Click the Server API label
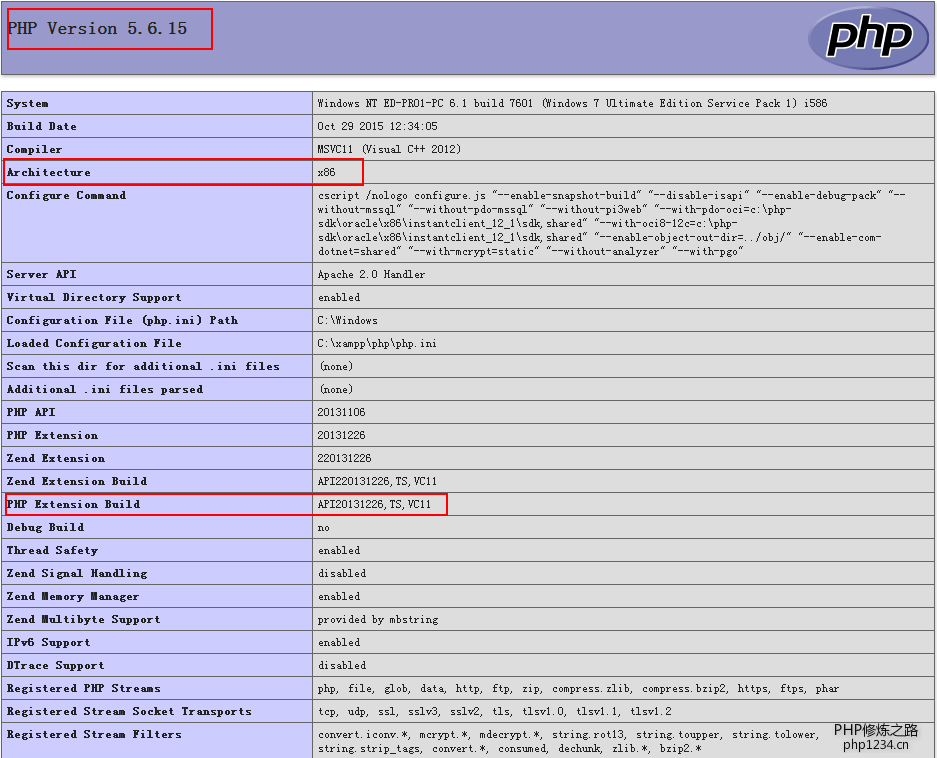 (x=41, y=274)
